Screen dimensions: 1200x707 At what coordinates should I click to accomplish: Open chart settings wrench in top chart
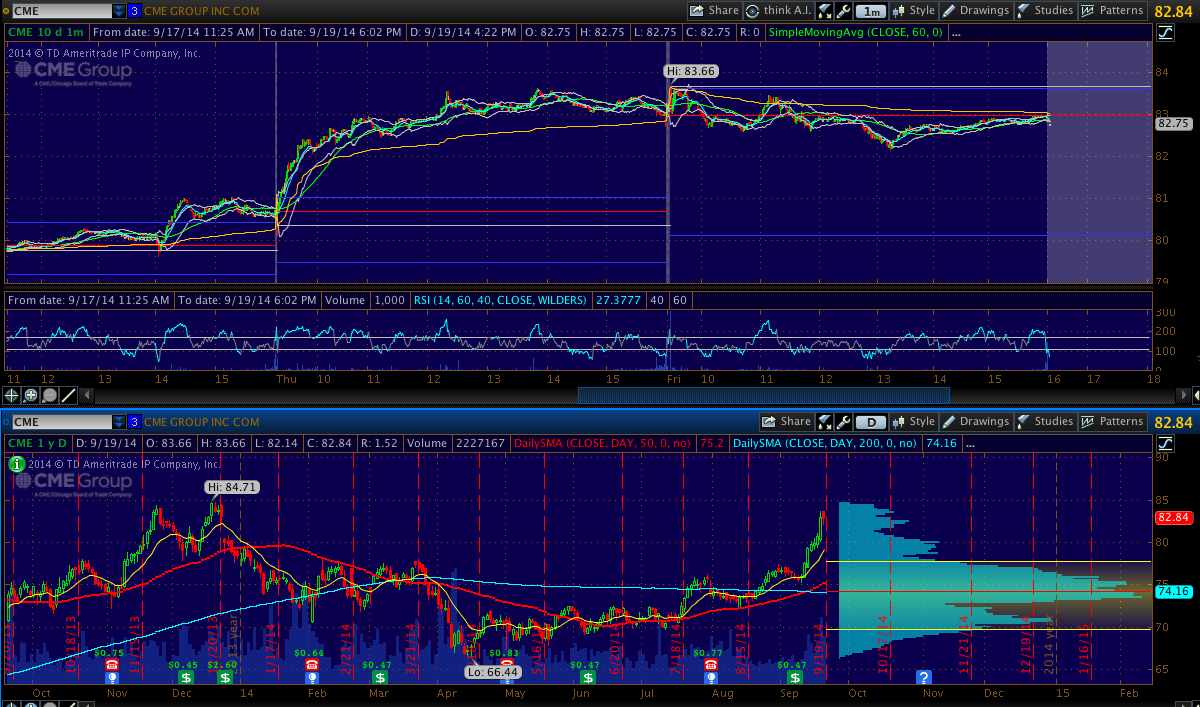(844, 11)
